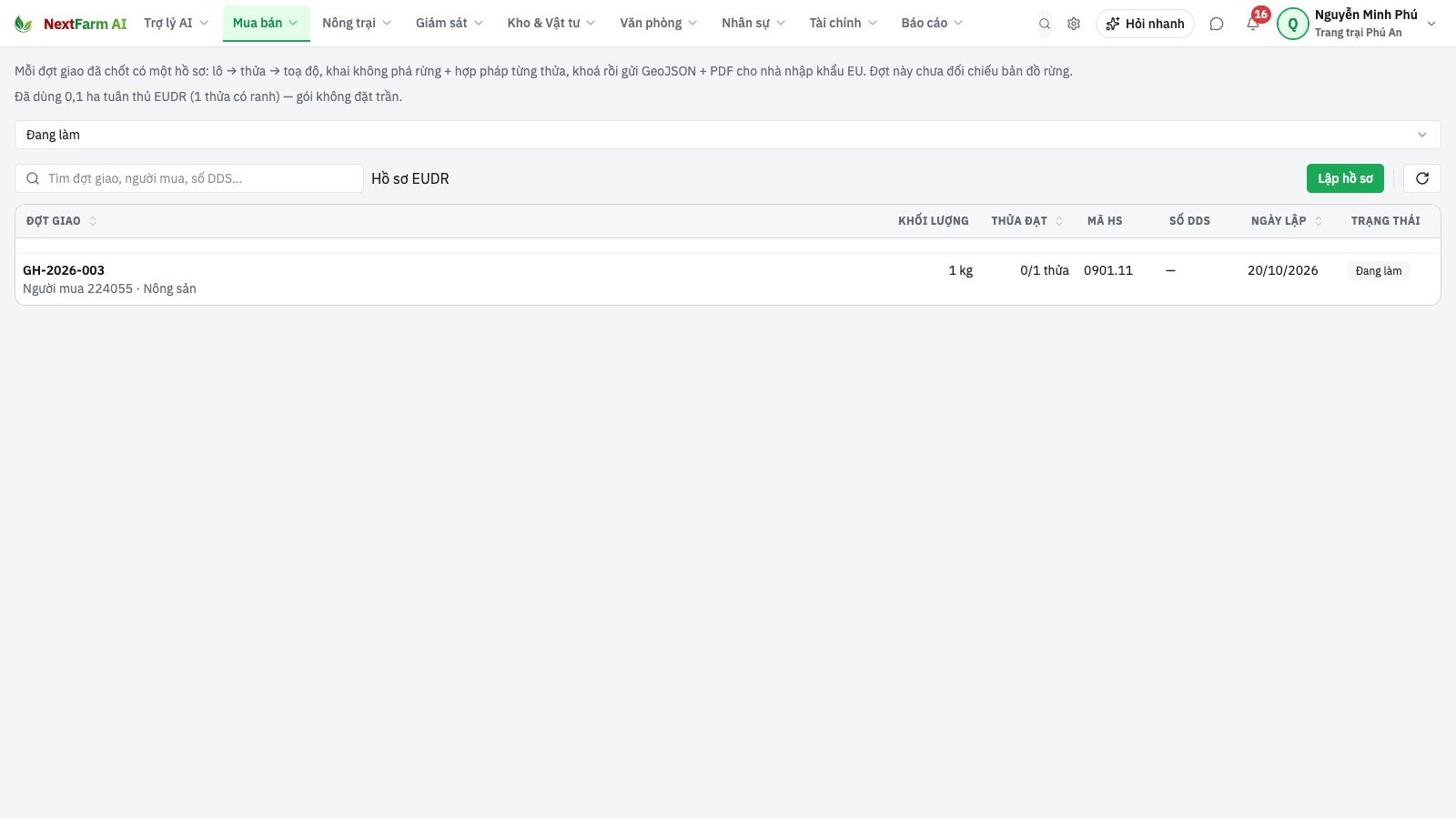
Task: Expand Nhân sự menu
Action: [x=753, y=23]
